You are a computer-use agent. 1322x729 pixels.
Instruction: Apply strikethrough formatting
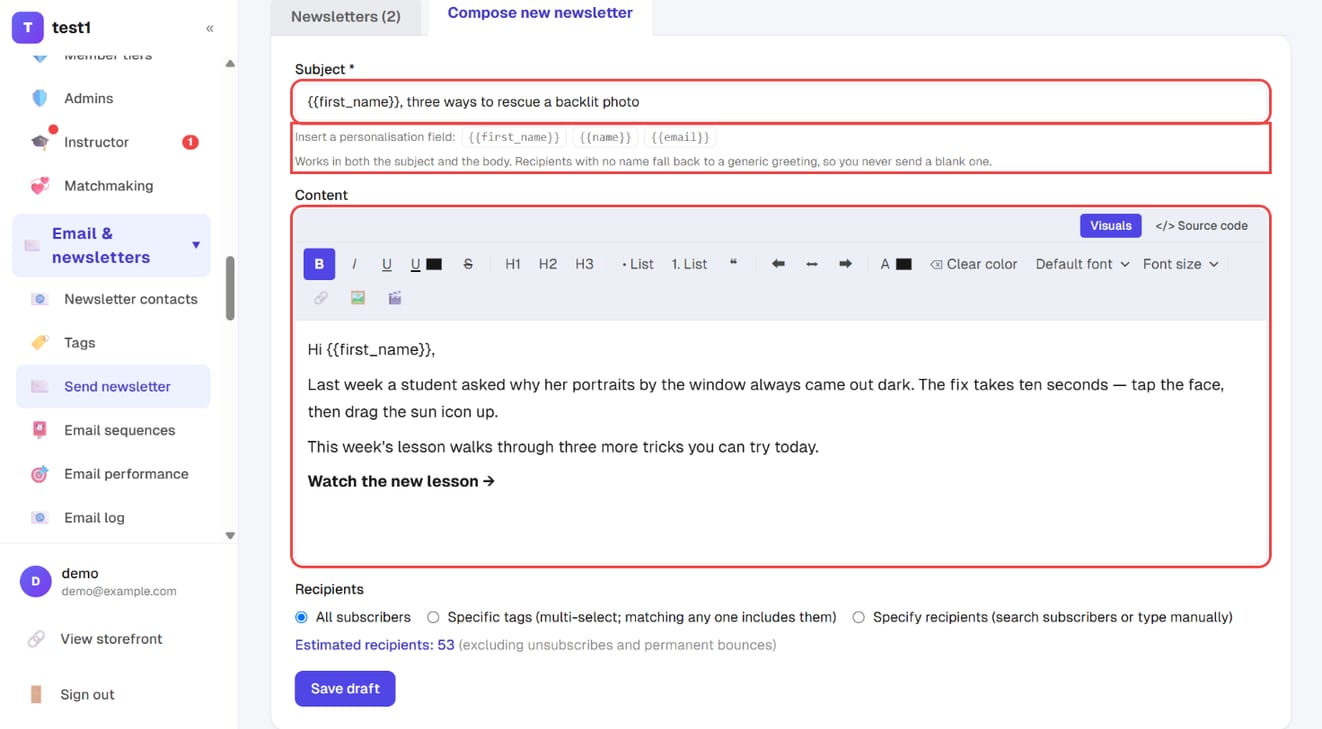468,264
